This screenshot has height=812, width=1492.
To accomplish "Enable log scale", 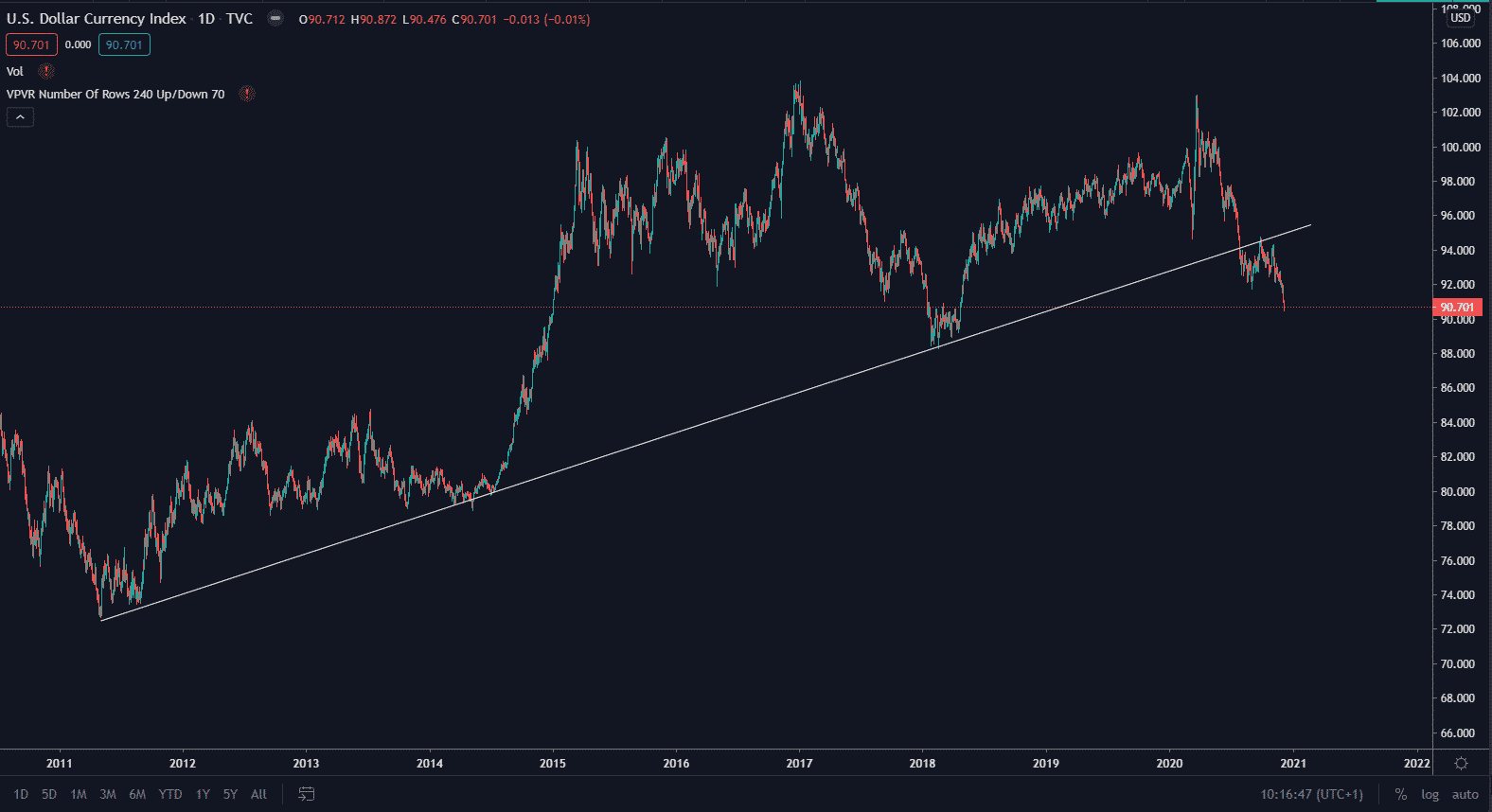I will pos(1430,794).
